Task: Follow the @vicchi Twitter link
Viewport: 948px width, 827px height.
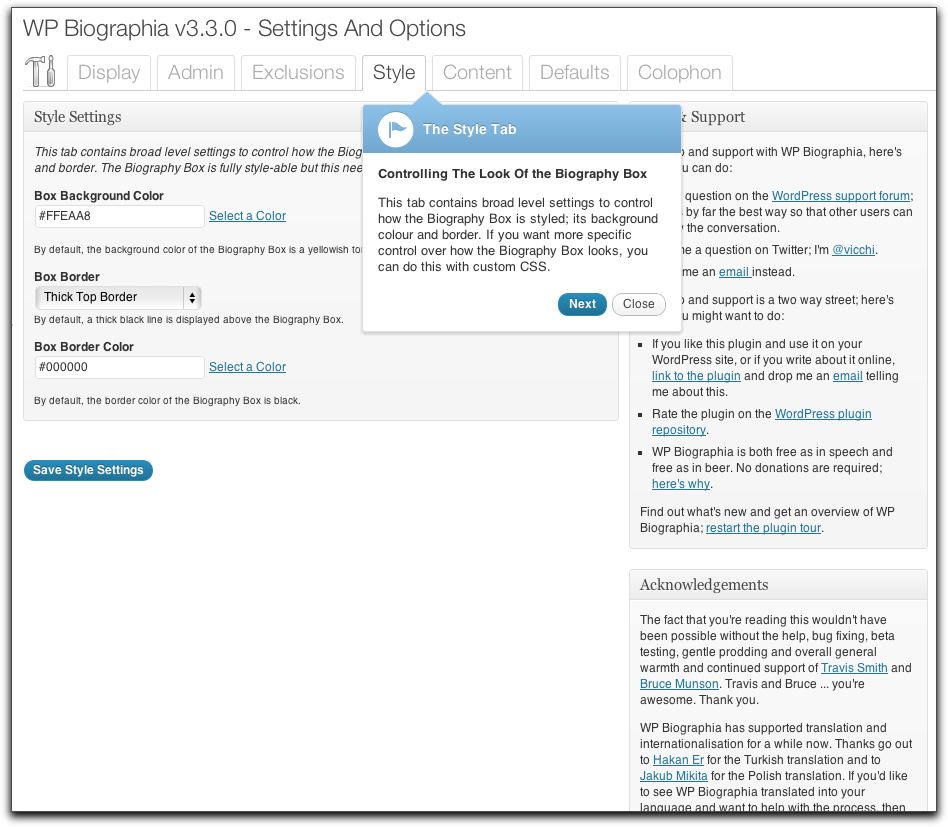Action: 853,250
